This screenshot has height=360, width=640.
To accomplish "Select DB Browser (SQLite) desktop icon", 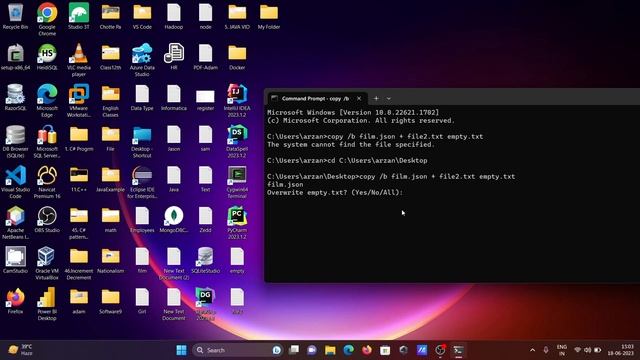I will click(x=15, y=141).
